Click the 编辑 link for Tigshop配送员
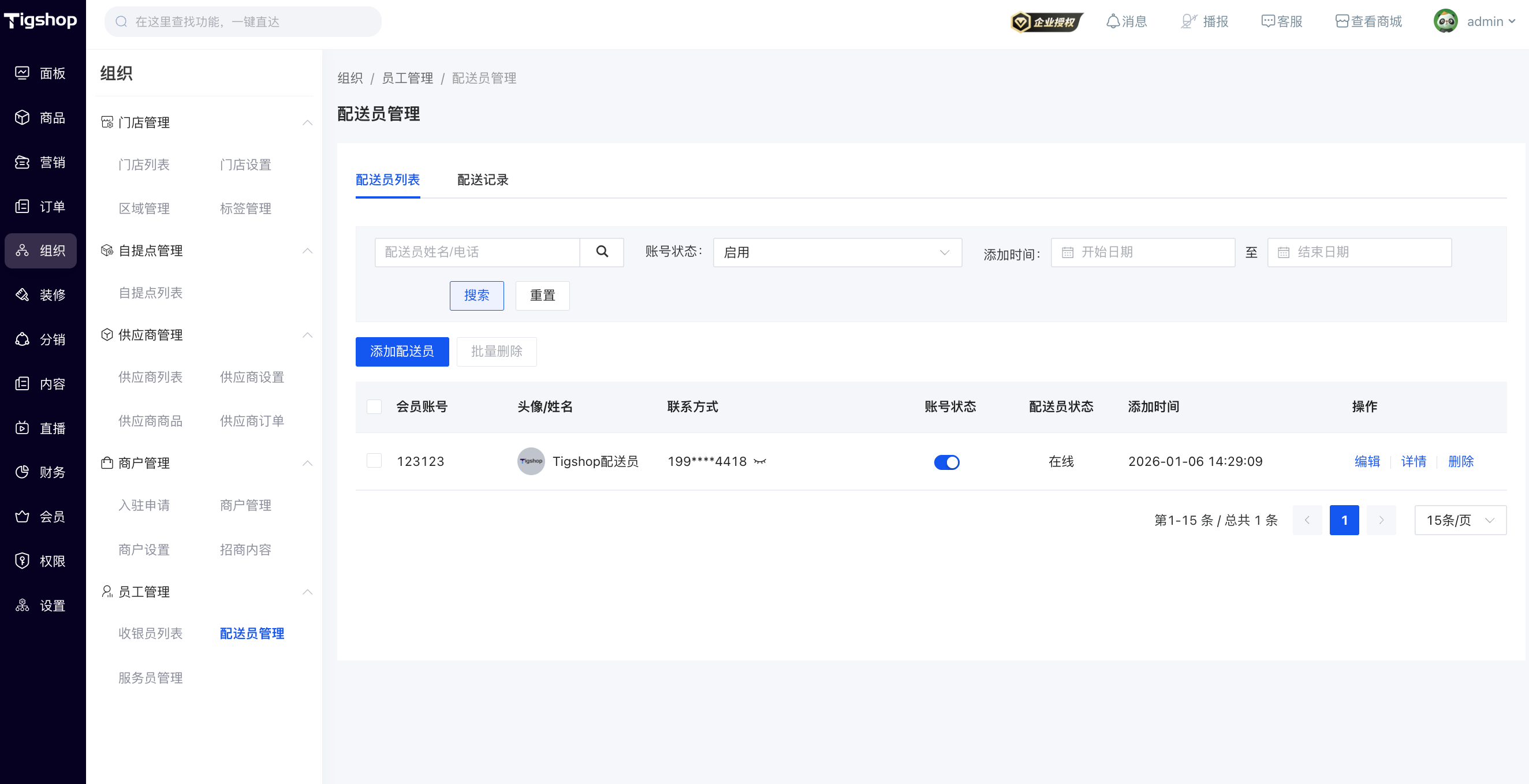Viewport: 1529px width, 784px height. click(x=1367, y=462)
